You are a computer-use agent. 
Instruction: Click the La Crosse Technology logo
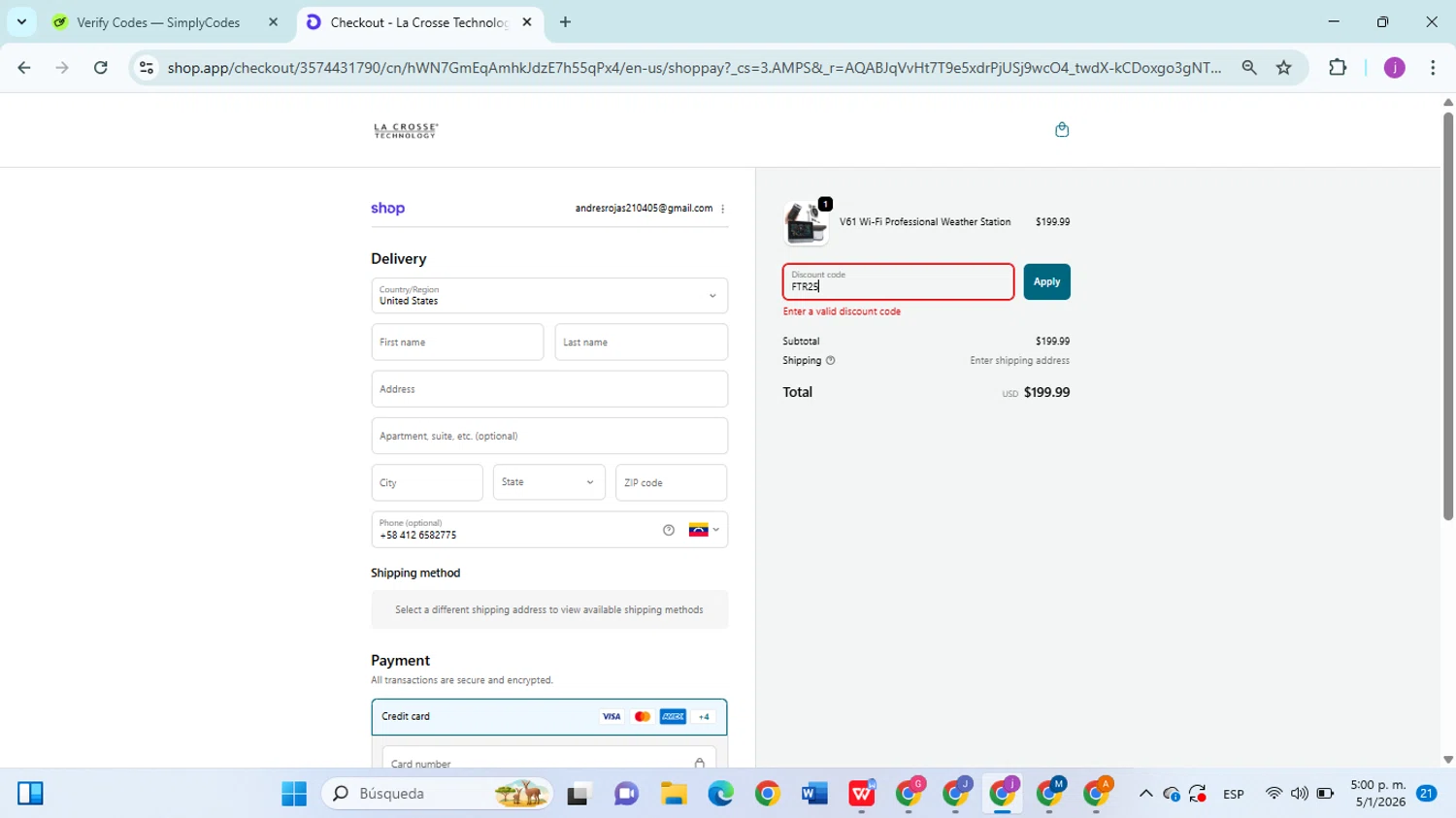tap(406, 130)
